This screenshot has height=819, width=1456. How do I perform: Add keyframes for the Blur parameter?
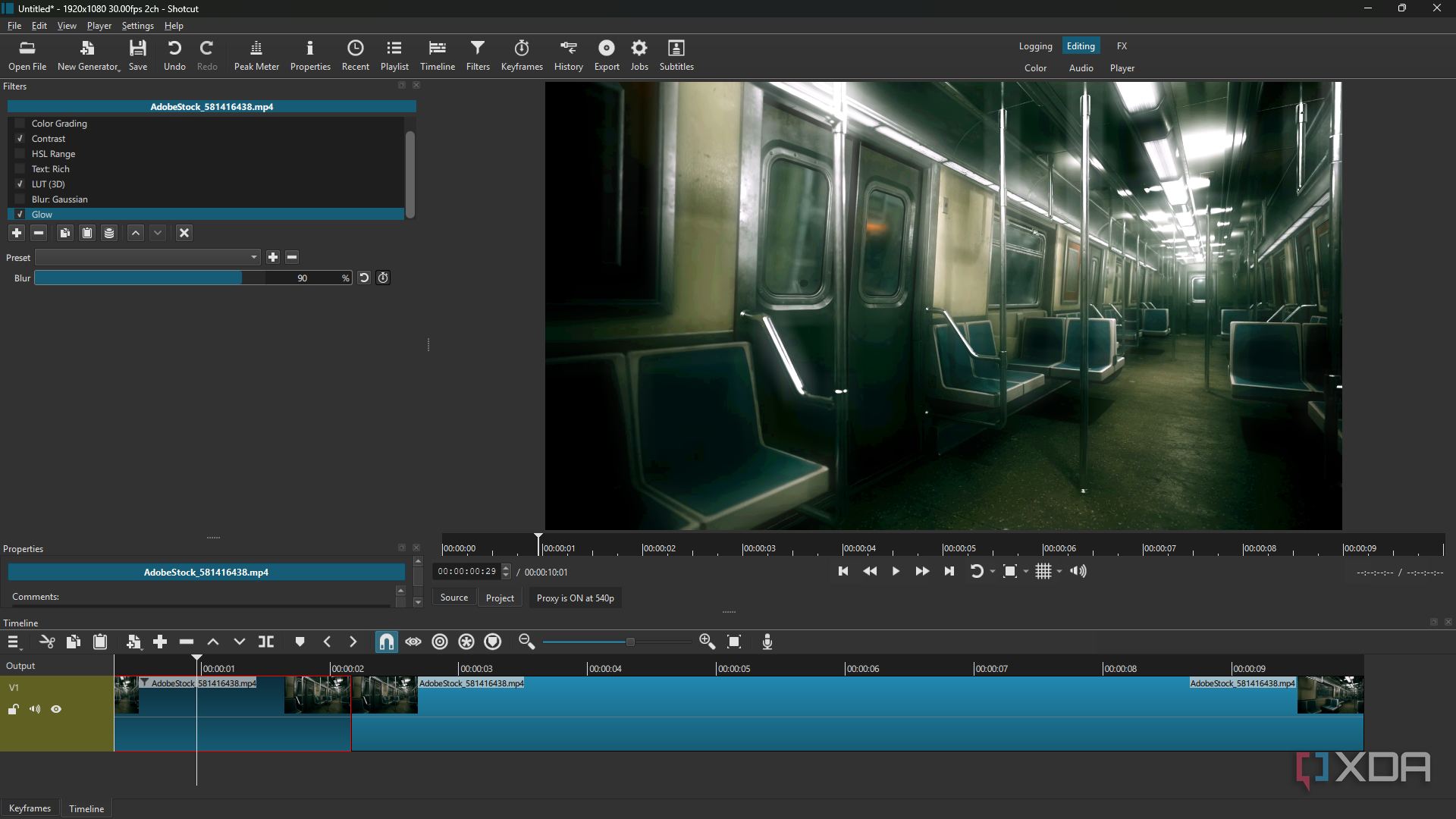coord(383,278)
